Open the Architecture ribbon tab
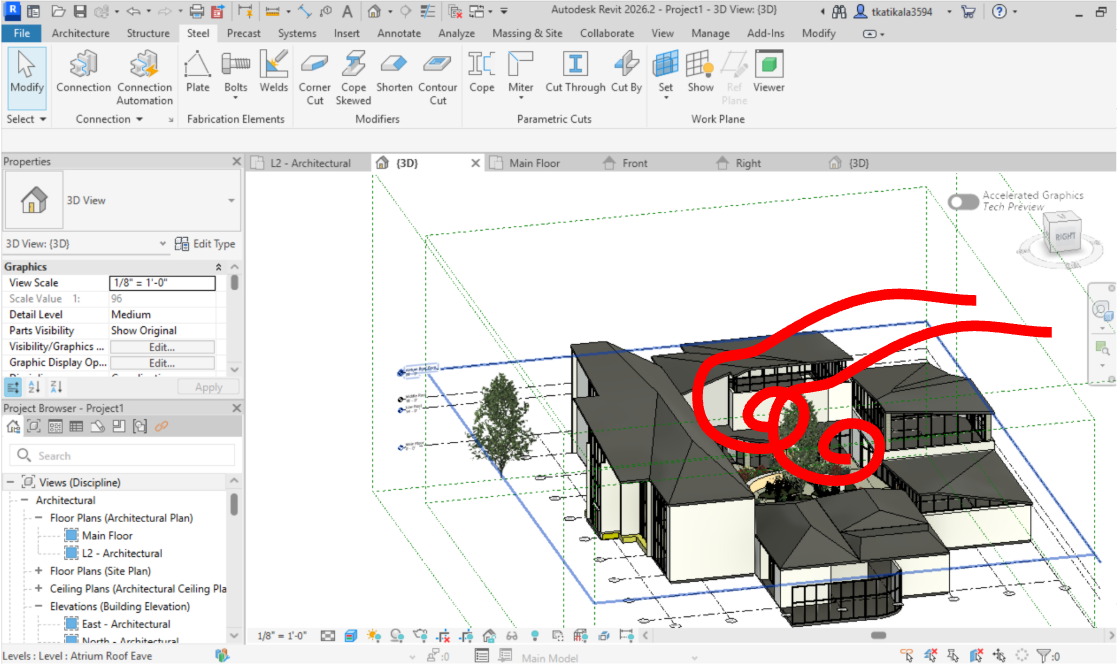The height and width of the screenshot is (665, 1117). 80,33
